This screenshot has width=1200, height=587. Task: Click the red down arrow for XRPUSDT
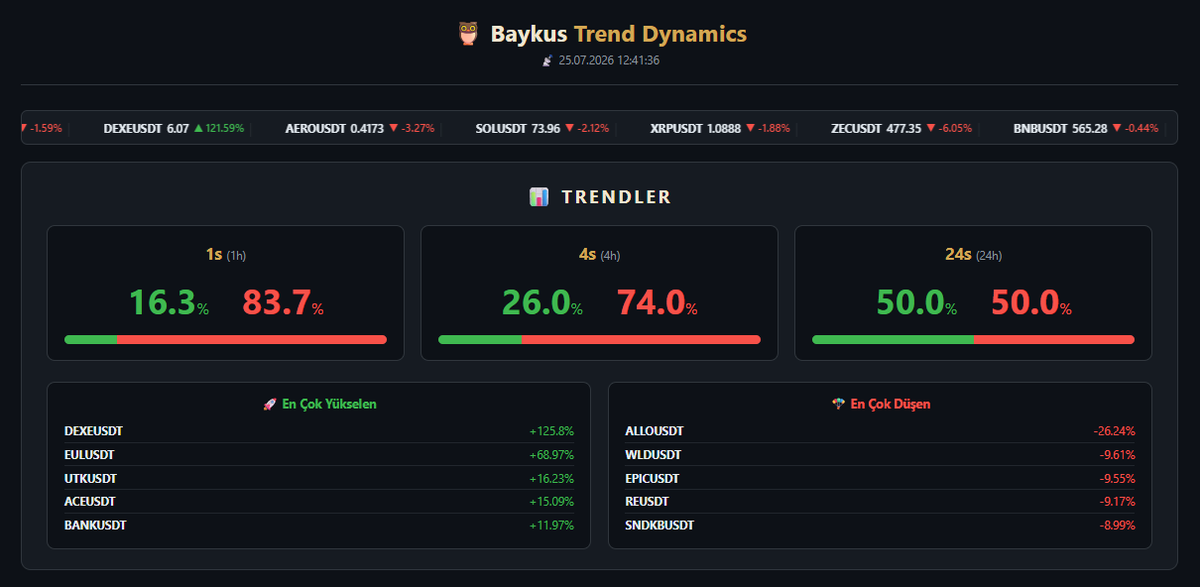pyautogui.click(x=749, y=128)
